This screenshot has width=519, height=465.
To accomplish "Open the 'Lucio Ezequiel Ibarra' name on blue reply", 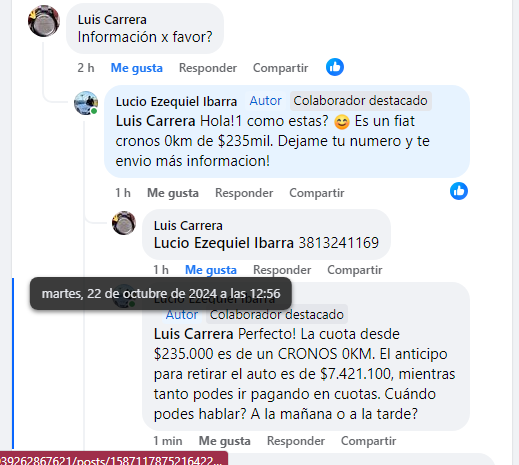I will (176, 101).
